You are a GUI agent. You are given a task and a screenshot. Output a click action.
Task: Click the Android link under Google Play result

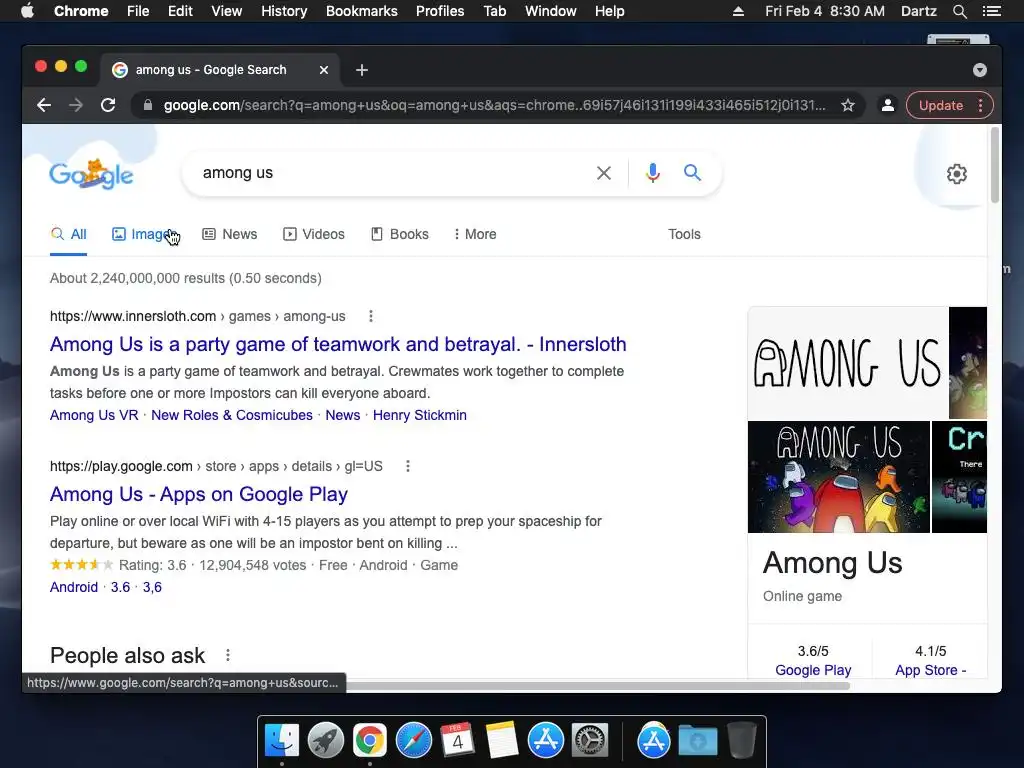74,587
